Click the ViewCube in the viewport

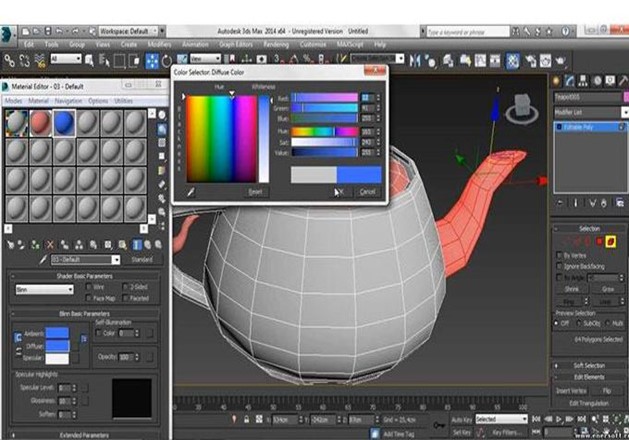click(x=520, y=105)
